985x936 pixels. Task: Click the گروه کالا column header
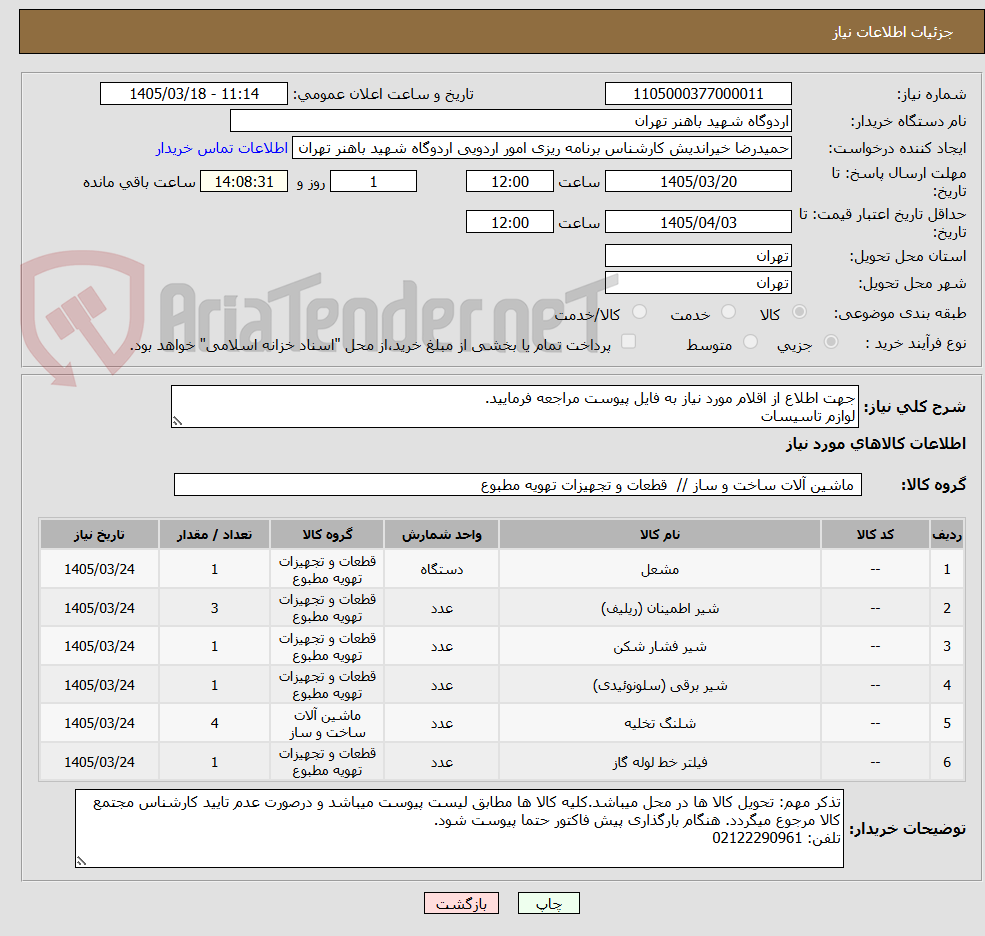[x=327, y=535]
